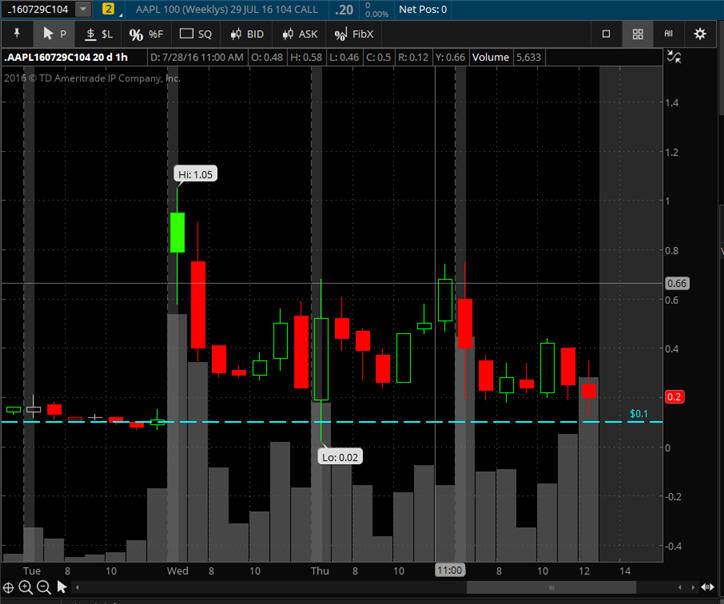Image resolution: width=724 pixels, height=604 pixels.
Task: Switch to single chart layout icon
Action: coord(606,34)
